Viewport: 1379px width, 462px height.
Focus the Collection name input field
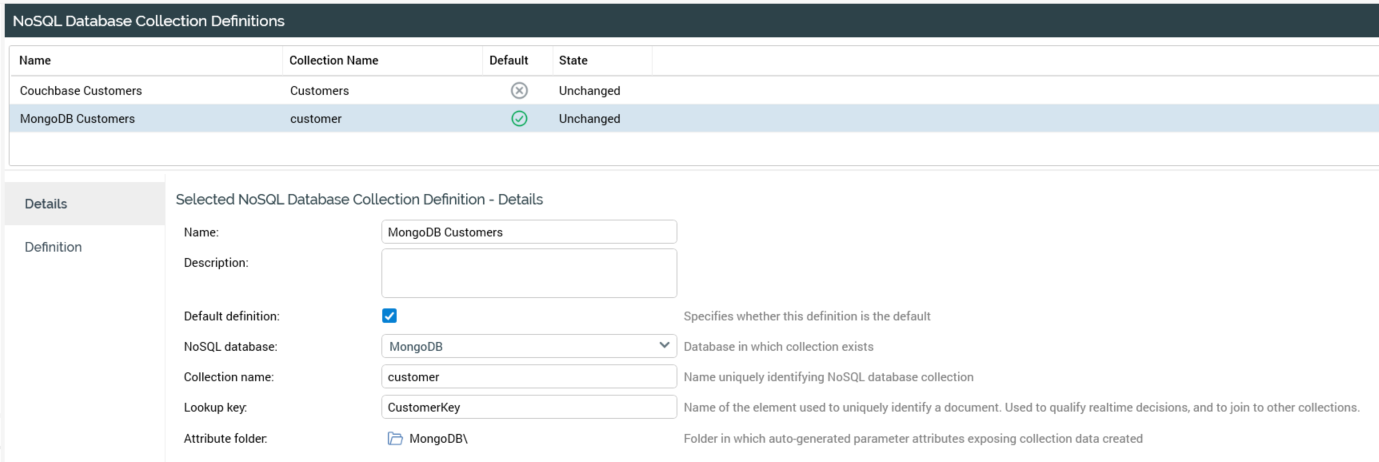[529, 377]
